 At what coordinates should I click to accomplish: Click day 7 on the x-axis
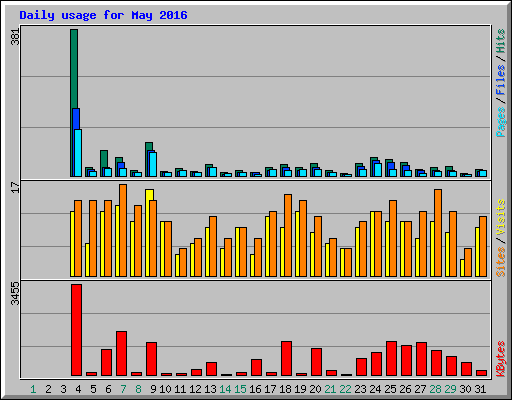[x=123, y=389]
